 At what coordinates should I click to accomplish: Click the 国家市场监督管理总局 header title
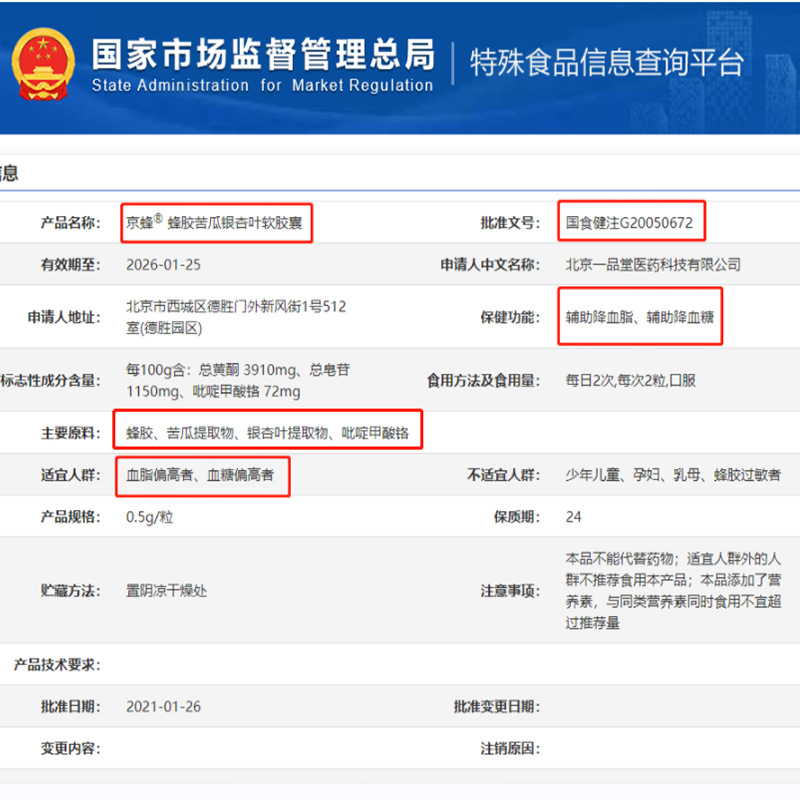(263, 54)
